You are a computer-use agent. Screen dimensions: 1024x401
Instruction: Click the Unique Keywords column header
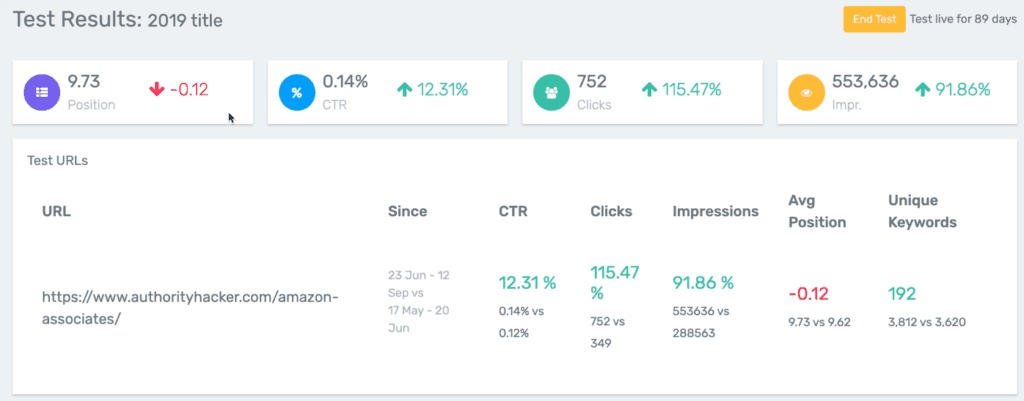point(922,211)
